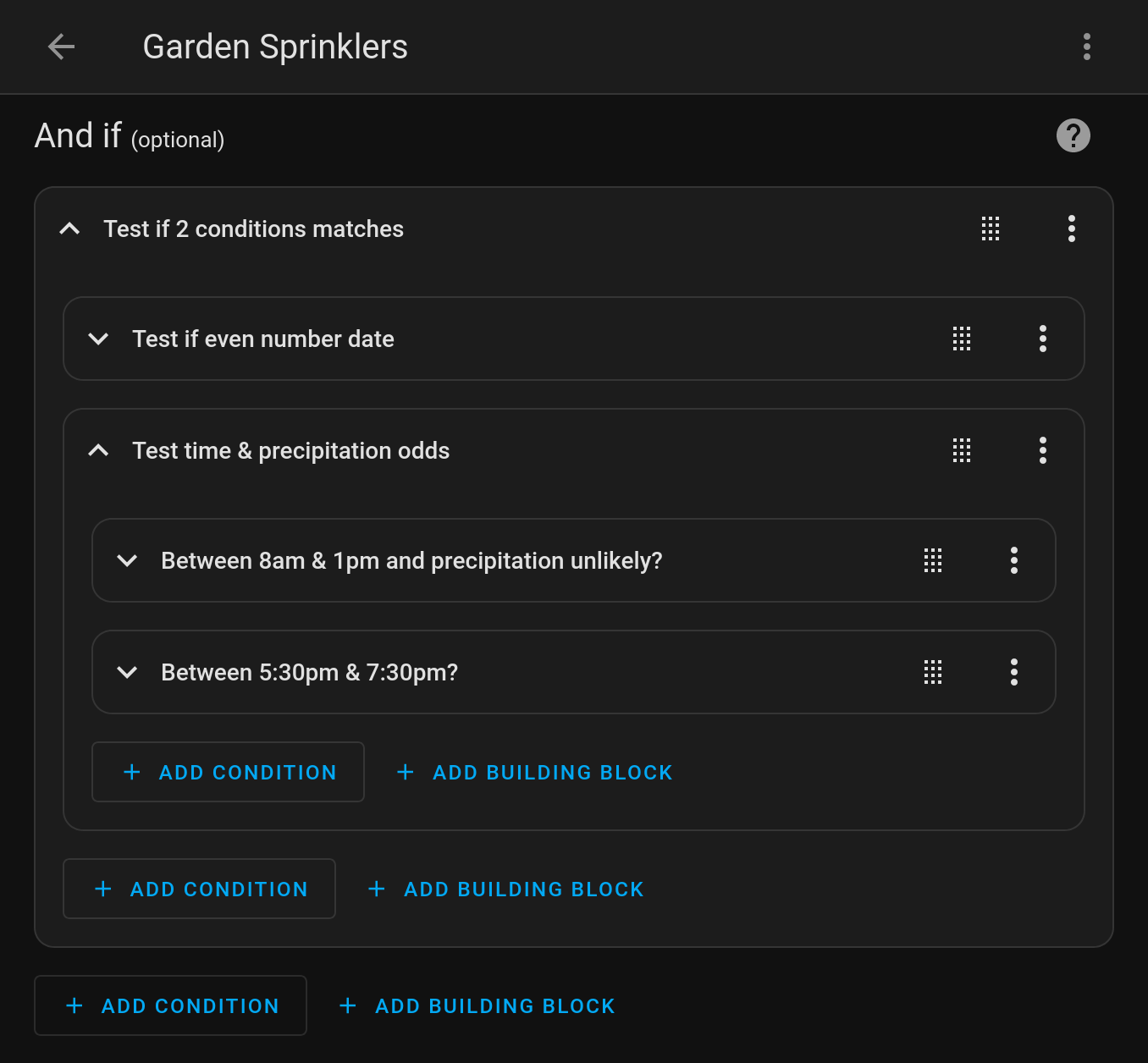This screenshot has width=1148, height=1063.
Task: Open the help question mark icon
Action: pos(1073,135)
